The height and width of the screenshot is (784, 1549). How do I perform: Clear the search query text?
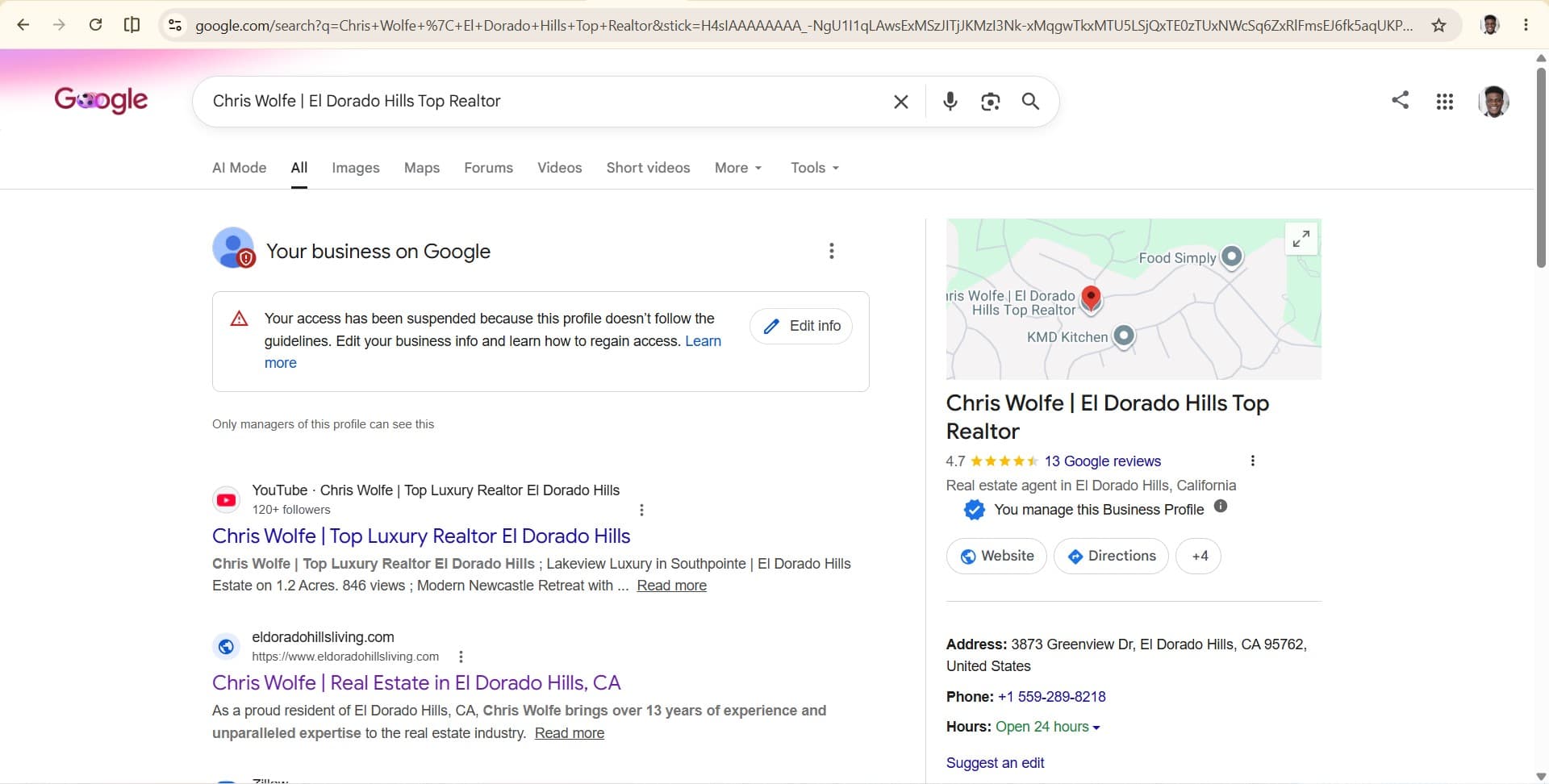901,102
